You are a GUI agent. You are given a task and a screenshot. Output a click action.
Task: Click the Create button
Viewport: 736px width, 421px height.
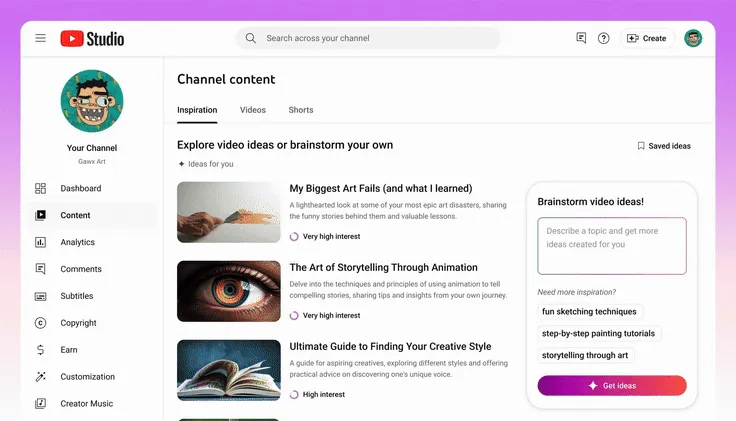click(x=646, y=38)
